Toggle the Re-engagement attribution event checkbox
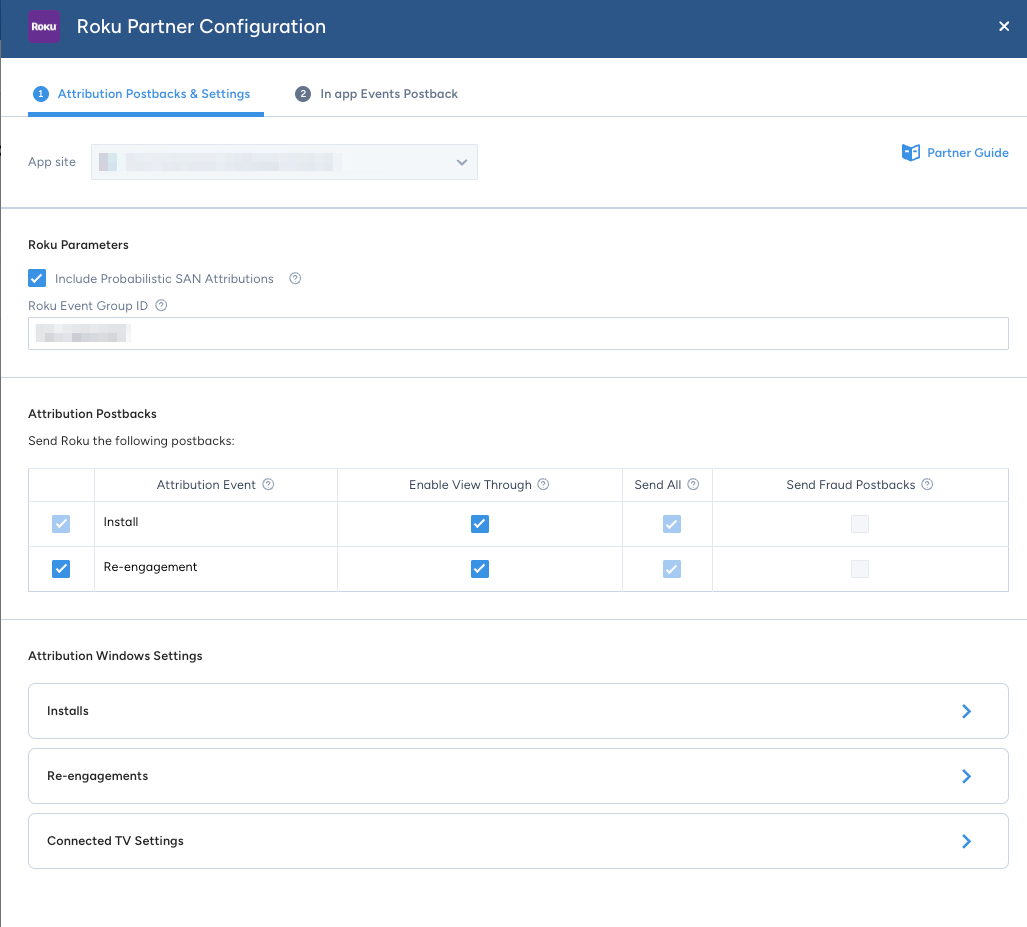1027x927 pixels. coord(61,569)
